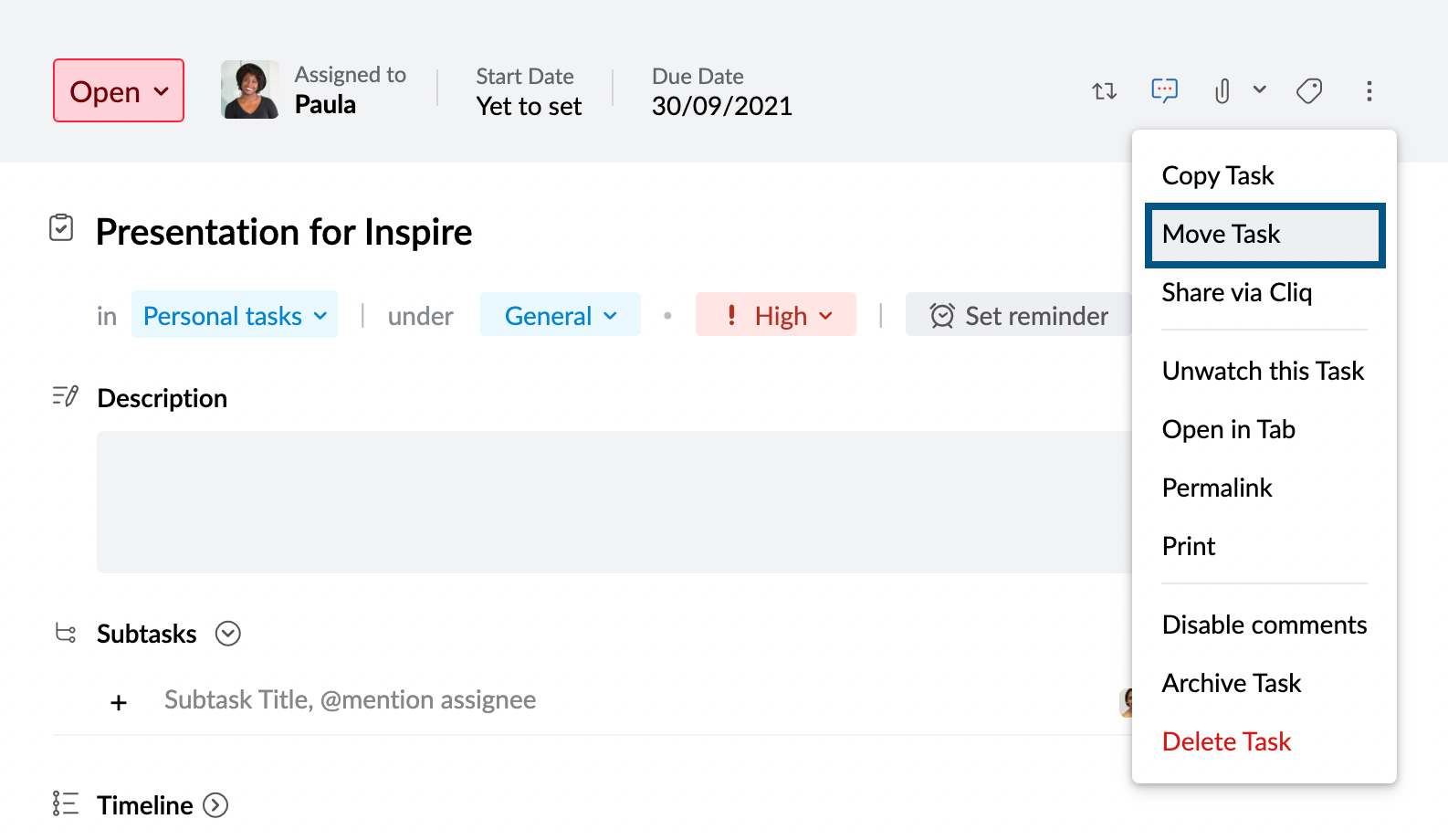Click the task clipboard icon beside title
This screenshot has height=840, width=1448.
point(61,228)
